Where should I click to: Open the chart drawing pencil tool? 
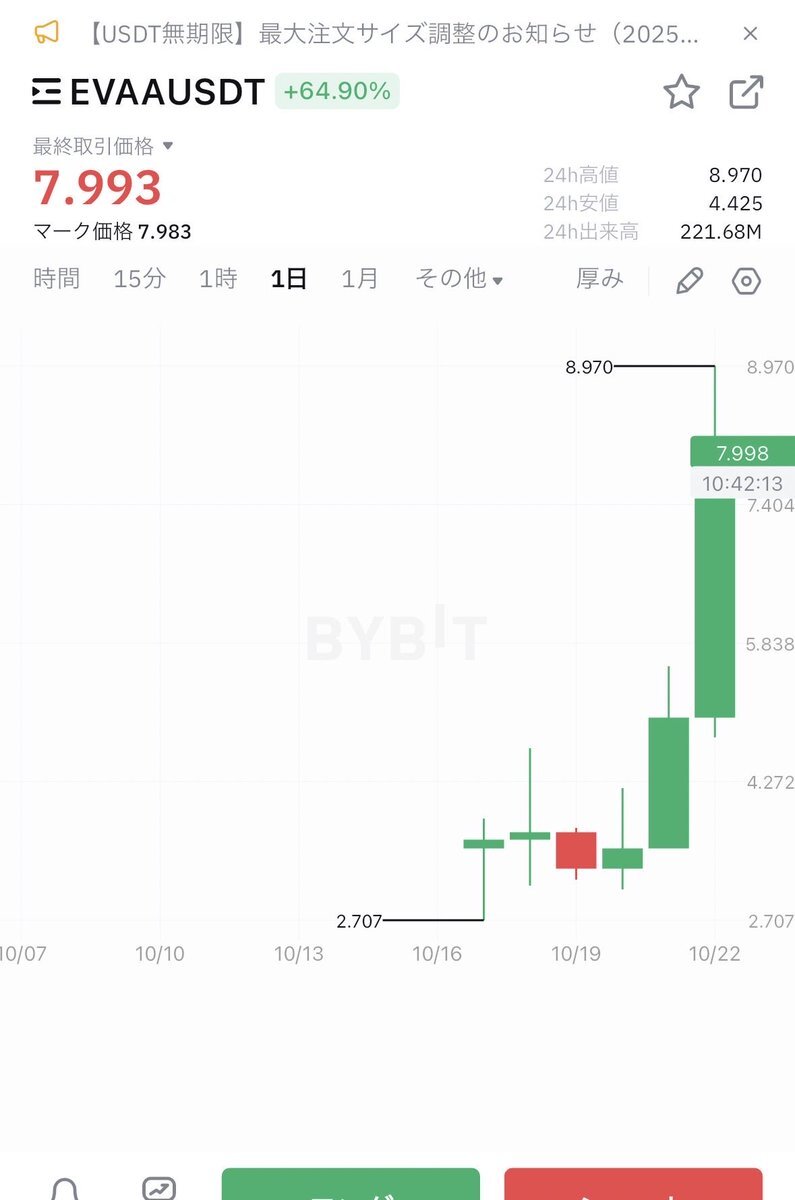pos(689,281)
